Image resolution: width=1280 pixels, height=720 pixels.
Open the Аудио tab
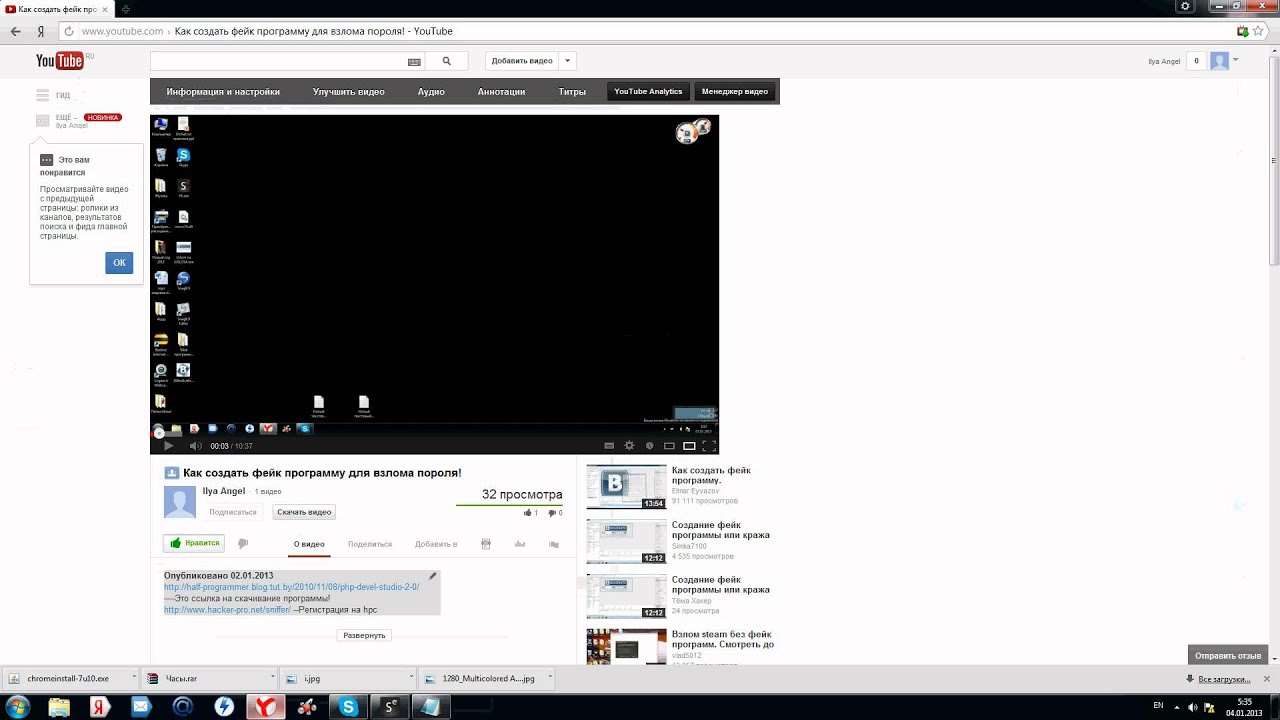coord(431,92)
